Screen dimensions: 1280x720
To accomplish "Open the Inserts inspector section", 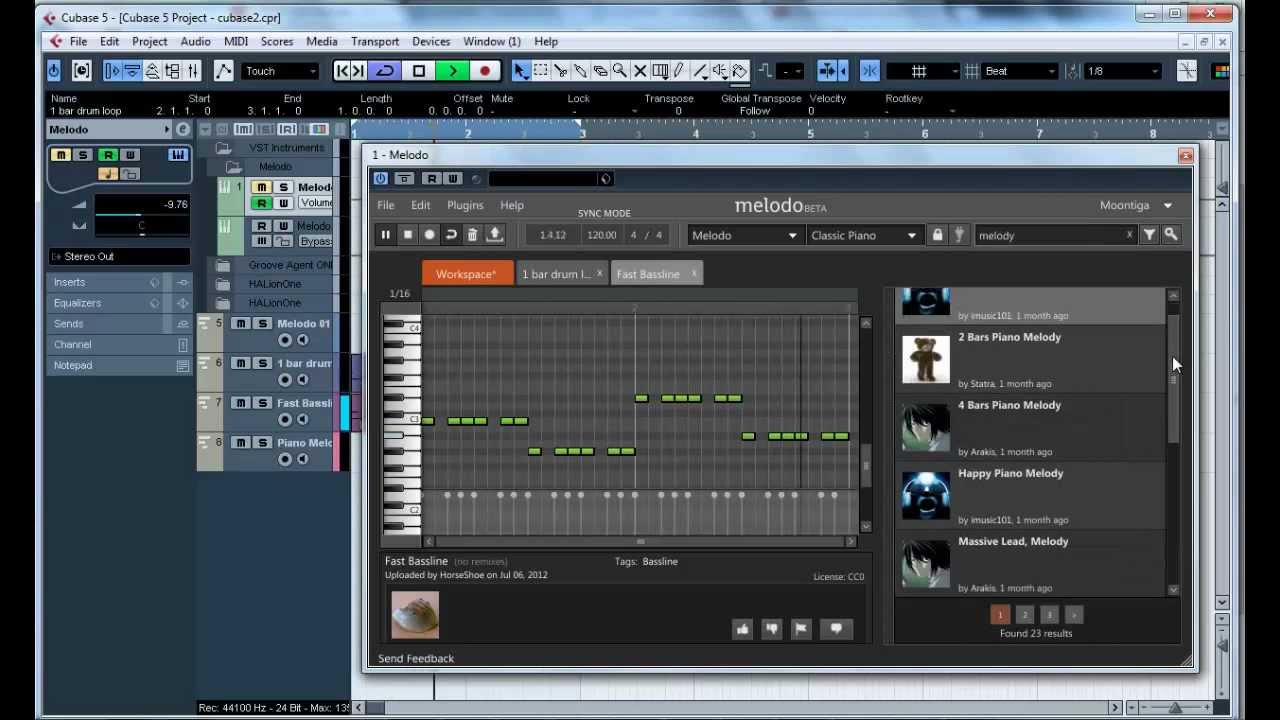I will pyautogui.click(x=119, y=282).
